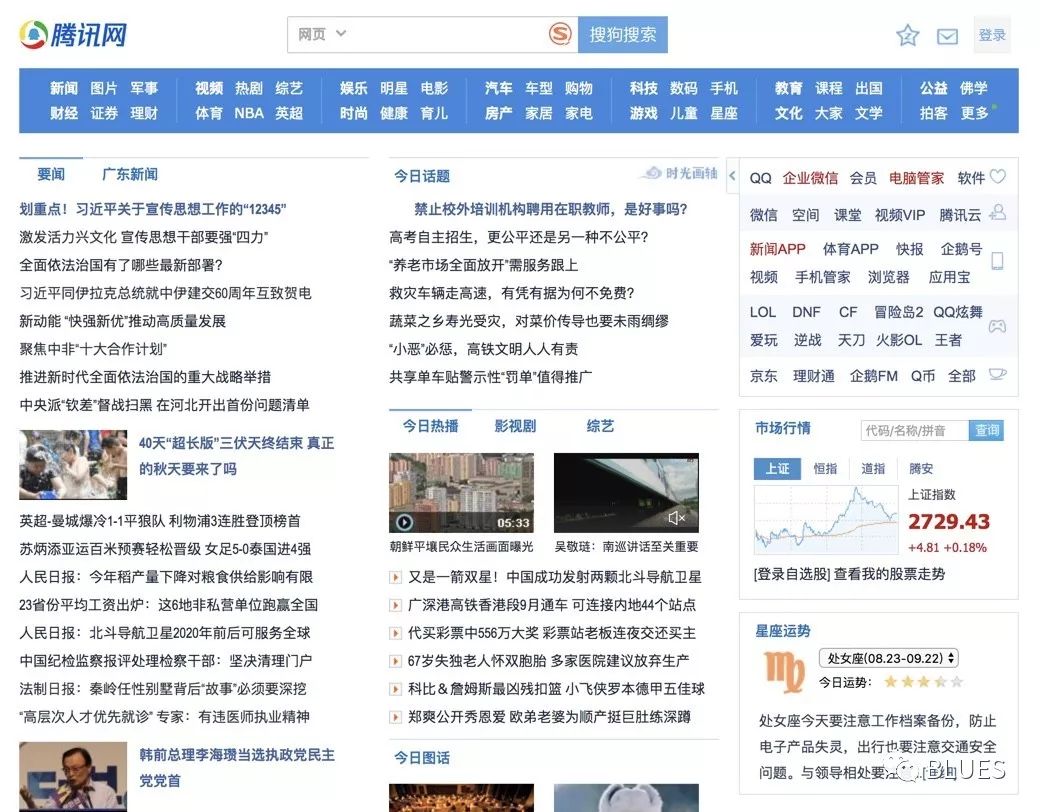Open the 京东 link
Image resolution: width=1040 pixels, height=812 pixels.
763,376
